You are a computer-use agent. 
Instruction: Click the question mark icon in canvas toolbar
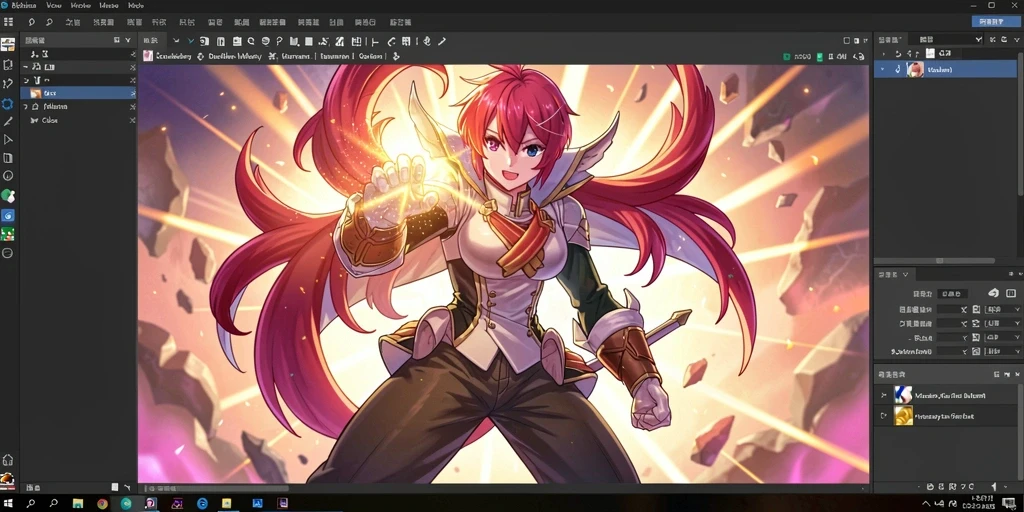(x=280, y=41)
